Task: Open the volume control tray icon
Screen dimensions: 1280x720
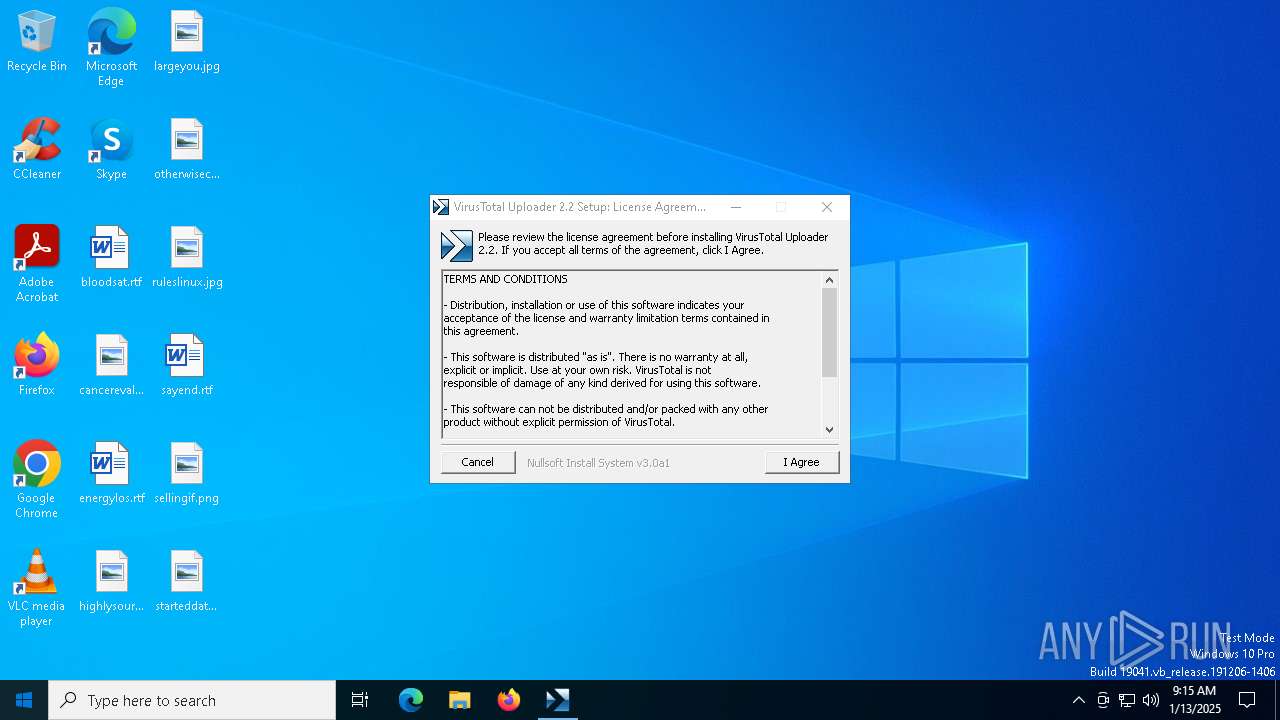Action: coord(1151,700)
